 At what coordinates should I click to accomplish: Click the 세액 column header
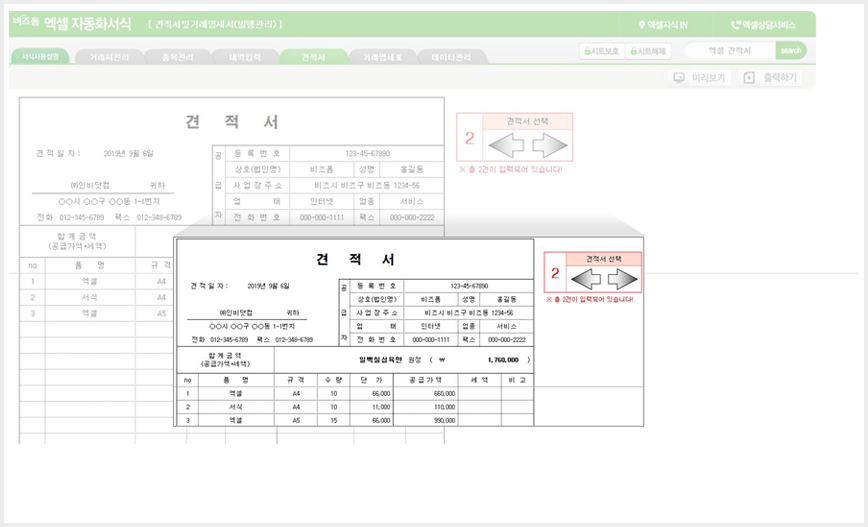click(x=479, y=380)
